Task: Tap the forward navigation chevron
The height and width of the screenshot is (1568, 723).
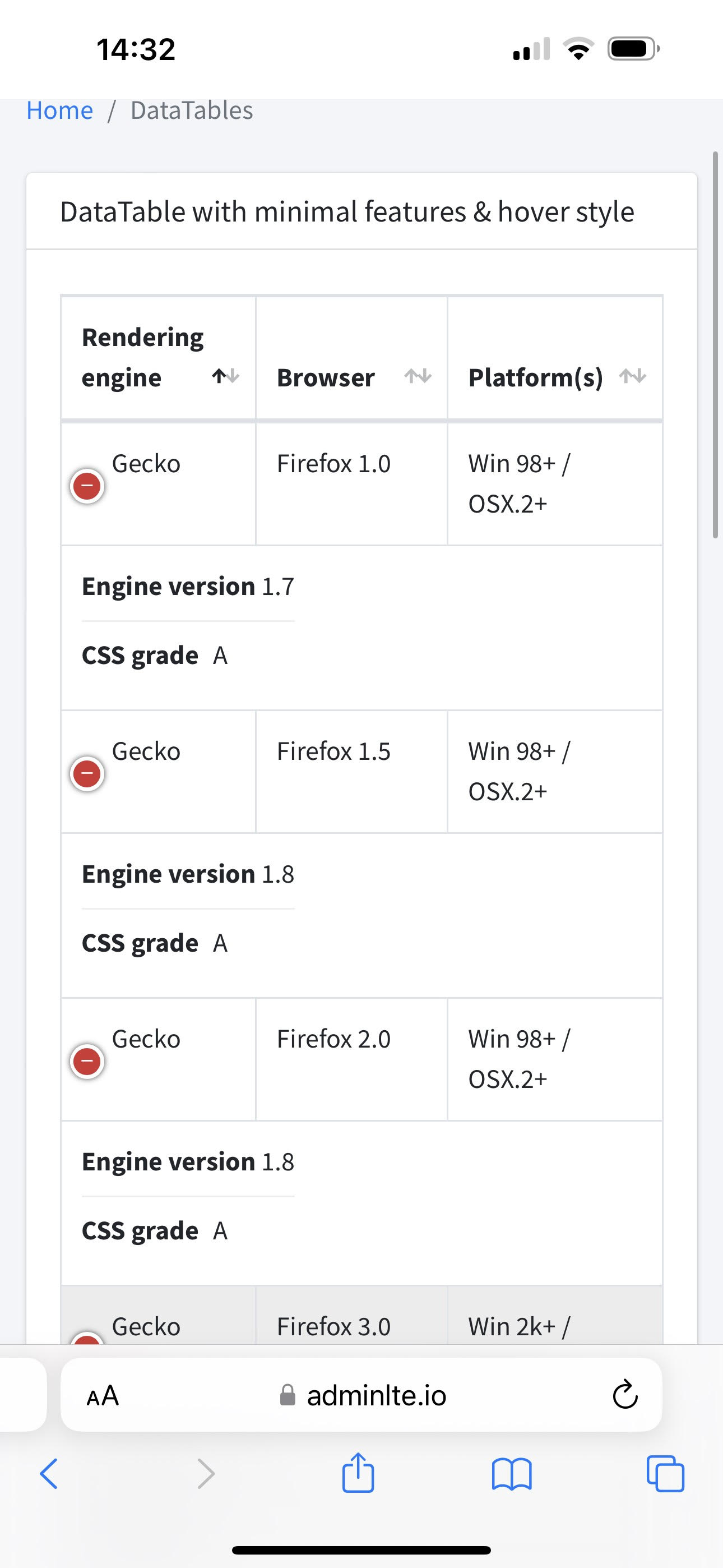Action: pos(205,1473)
